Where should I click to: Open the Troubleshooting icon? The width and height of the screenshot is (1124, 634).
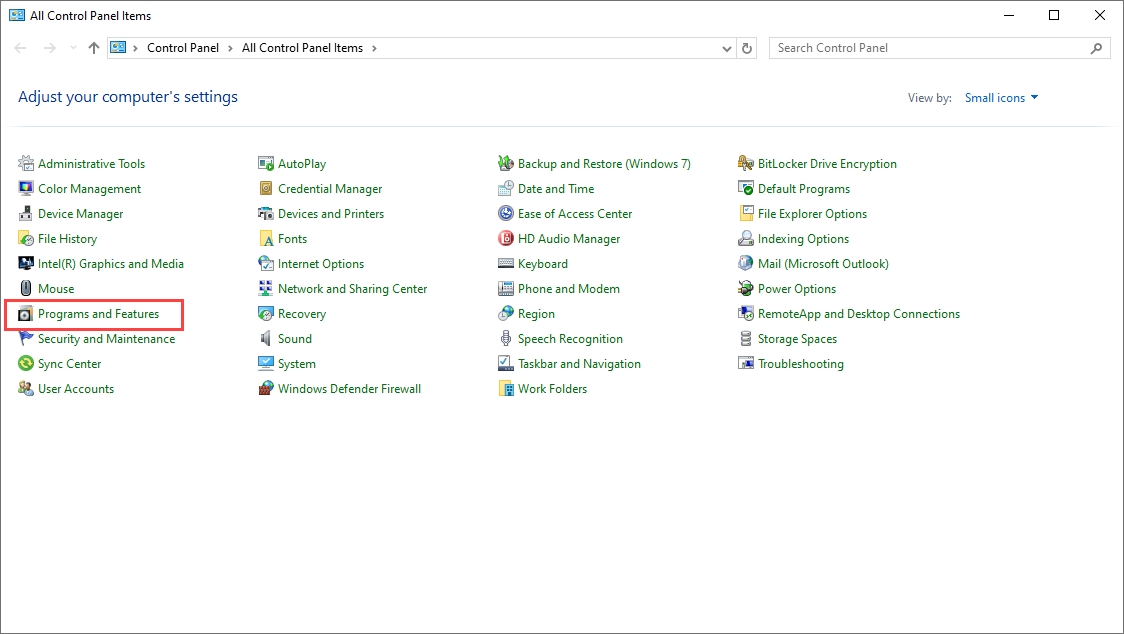[x=746, y=364]
